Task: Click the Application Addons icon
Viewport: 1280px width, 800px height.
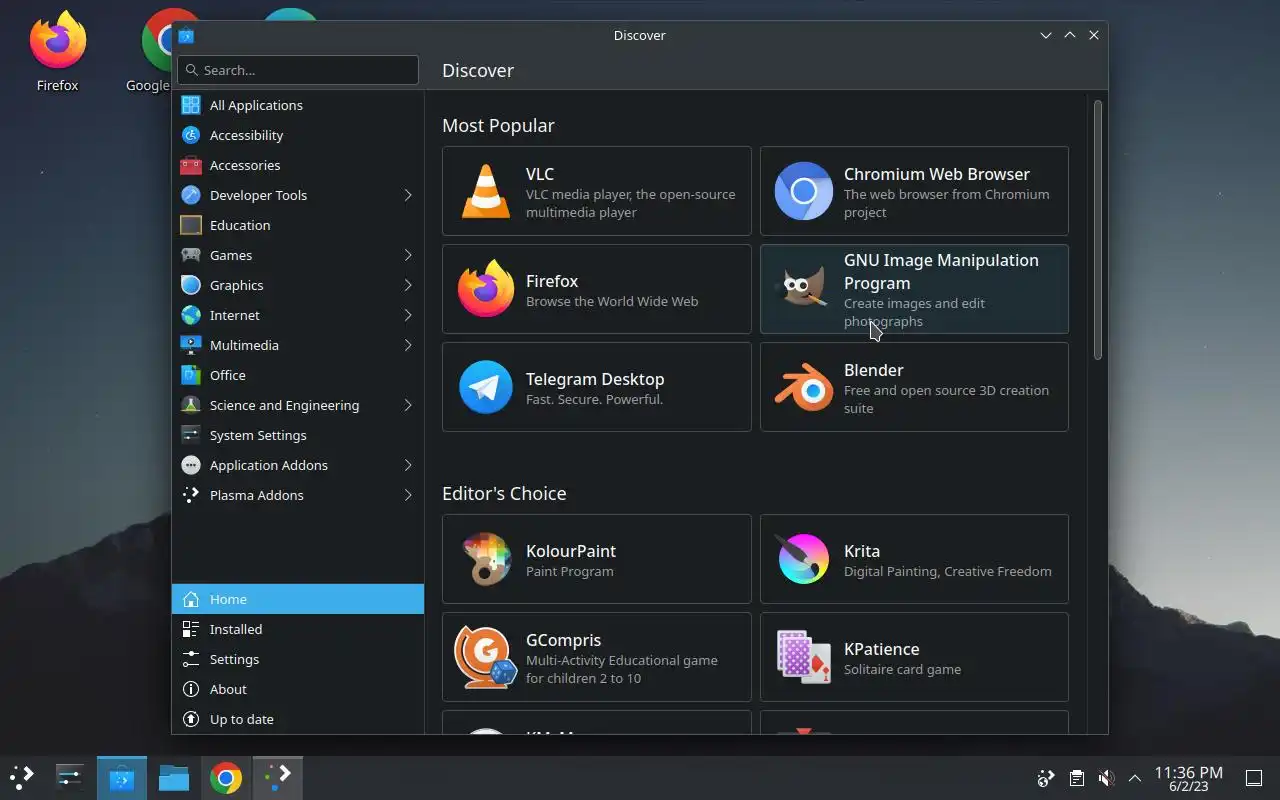Action: [191, 465]
